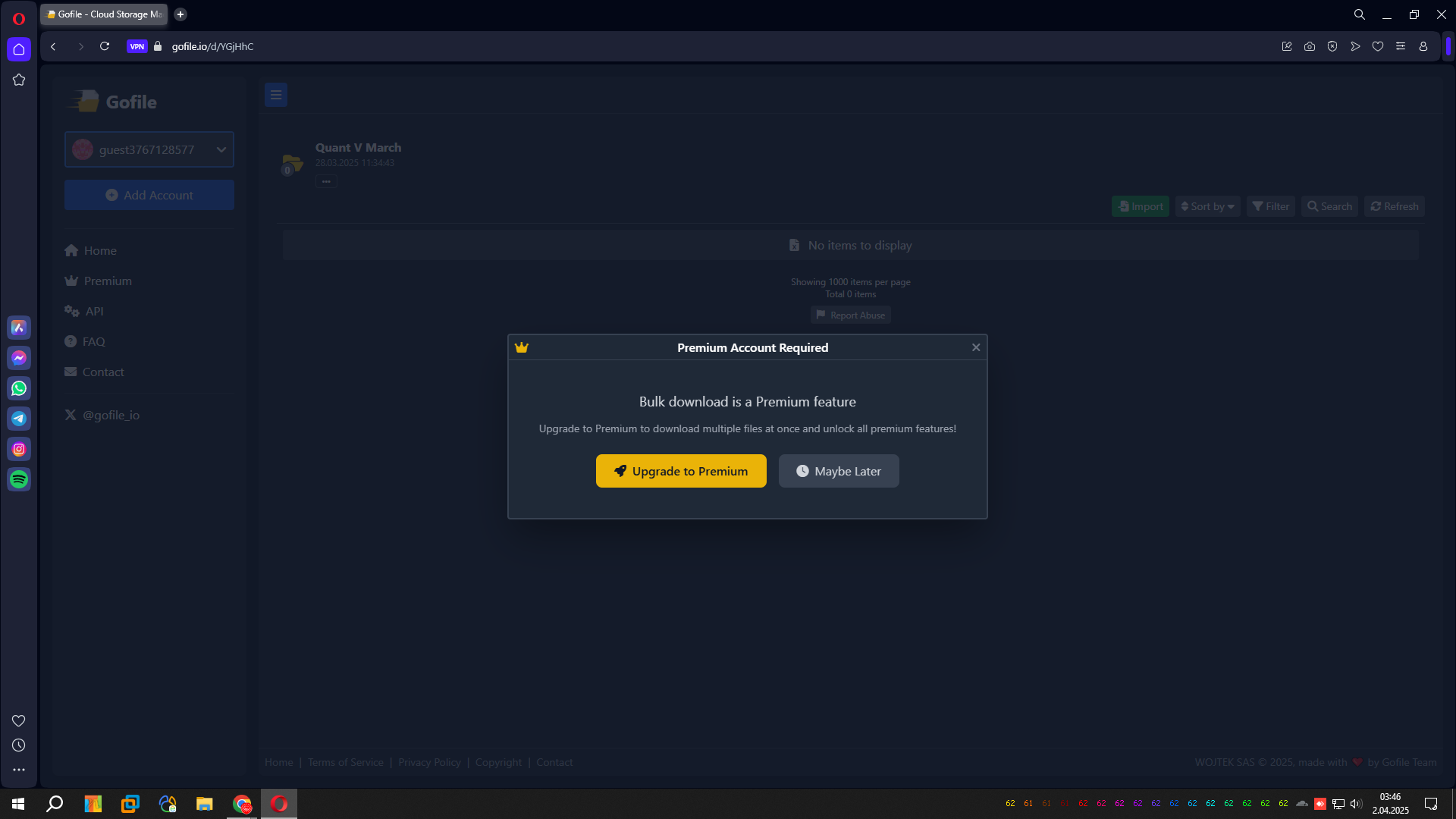Click the Search button in the file toolbar
Screen dimensions: 1456x819
tap(1329, 206)
